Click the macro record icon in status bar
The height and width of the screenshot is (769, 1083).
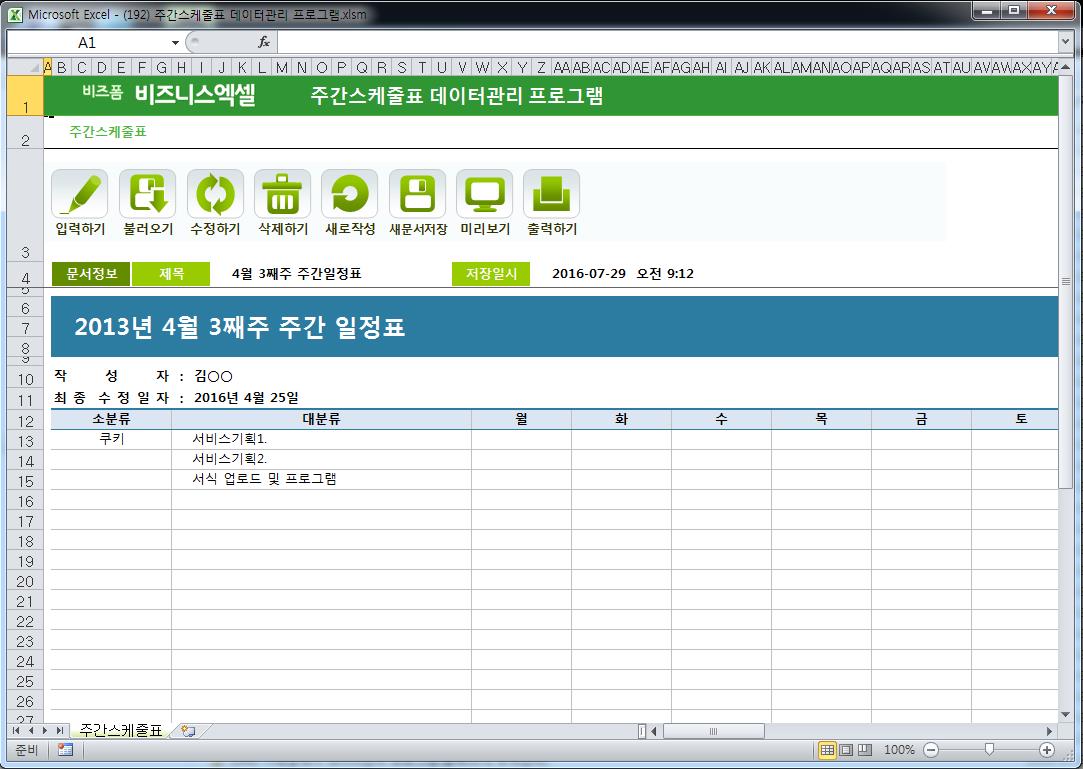[x=65, y=750]
